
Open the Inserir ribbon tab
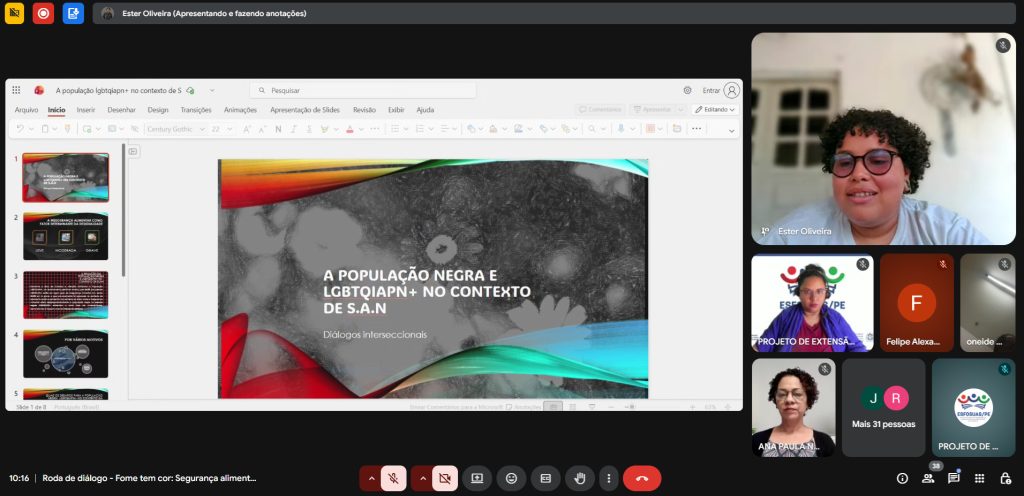(86, 110)
